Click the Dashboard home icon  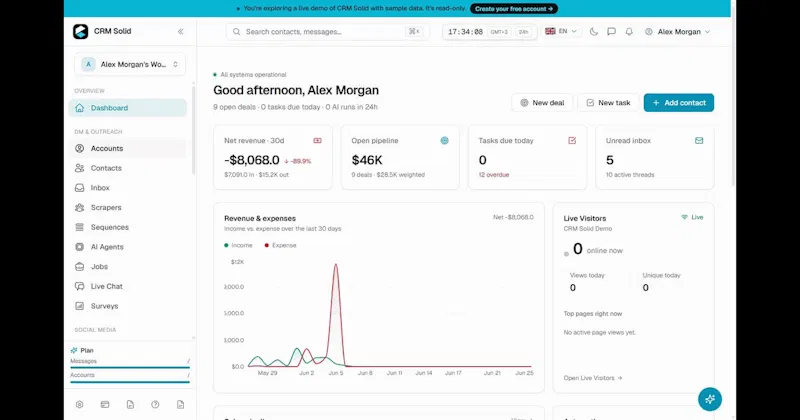coord(80,108)
